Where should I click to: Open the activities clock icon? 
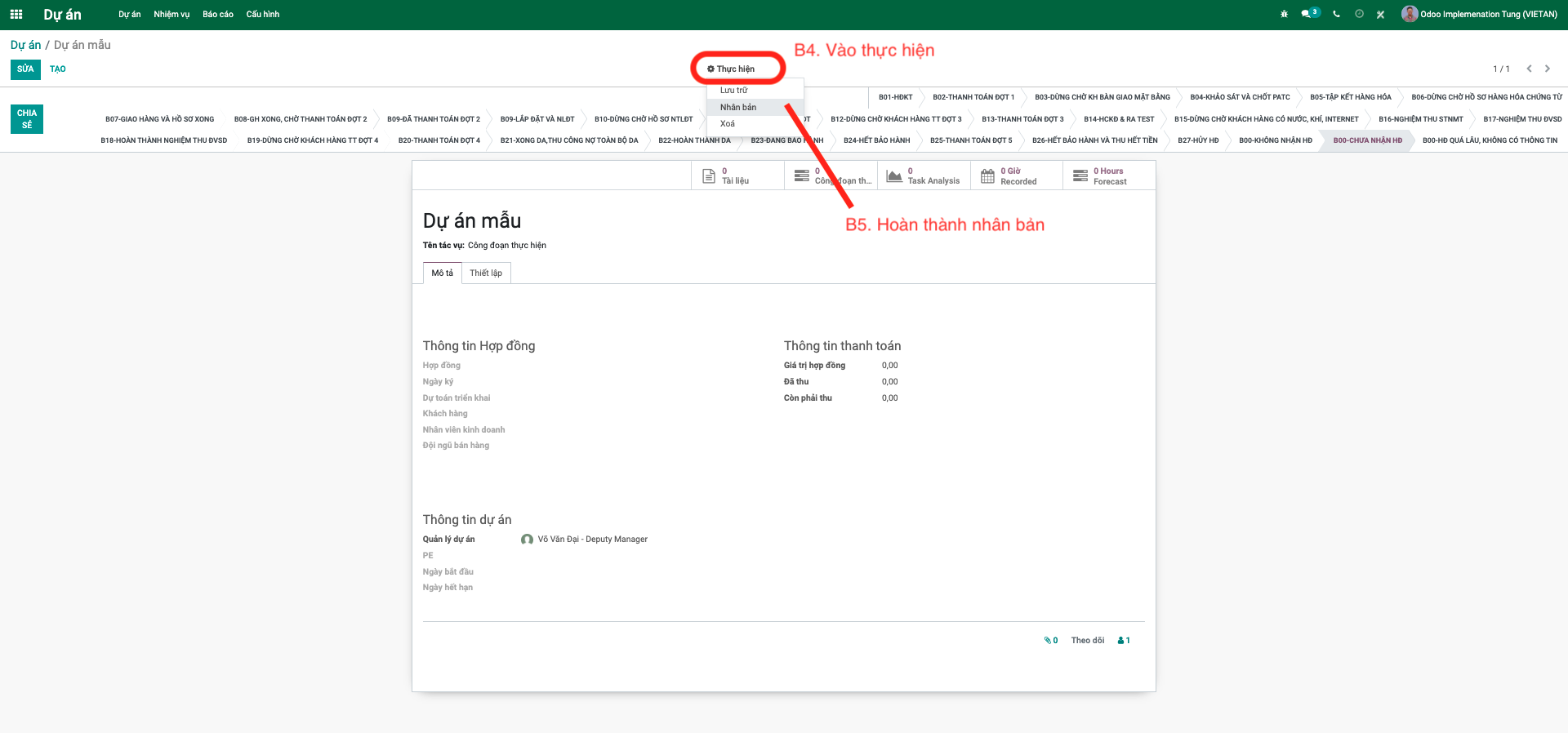pyautogui.click(x=1359, y=14)
